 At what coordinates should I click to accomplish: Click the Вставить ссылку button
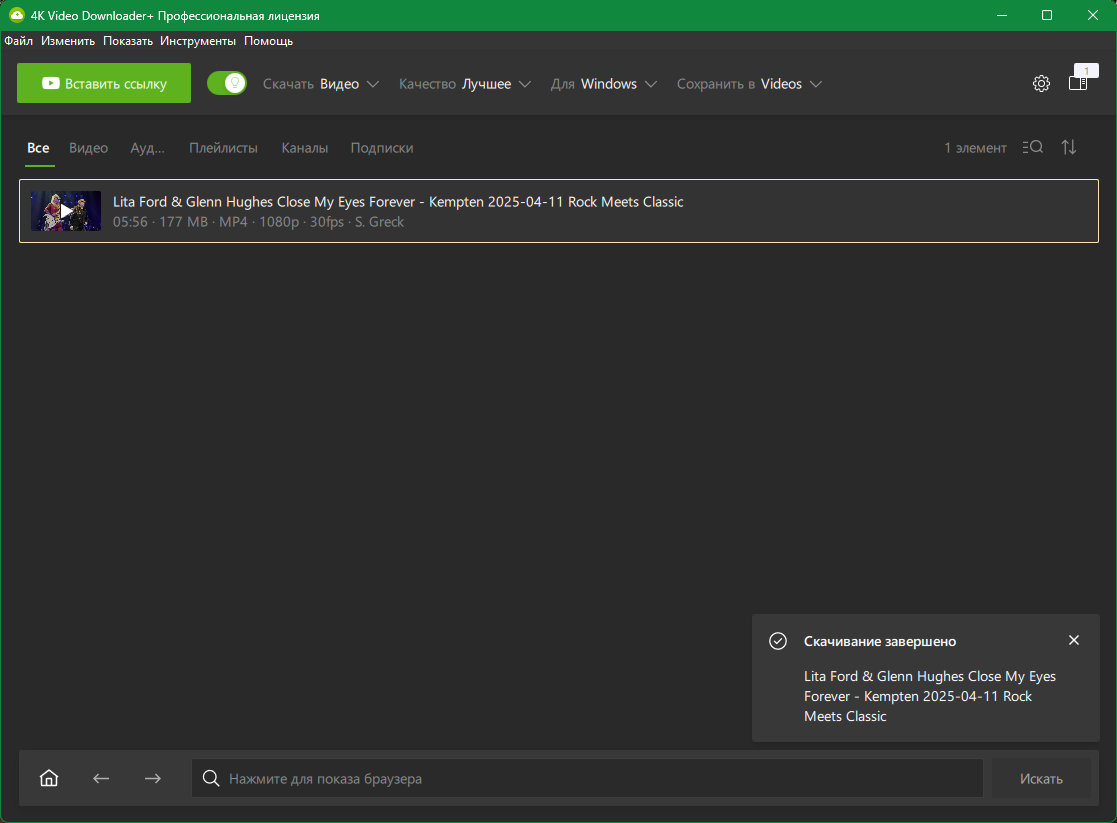[x=104, y=83]
